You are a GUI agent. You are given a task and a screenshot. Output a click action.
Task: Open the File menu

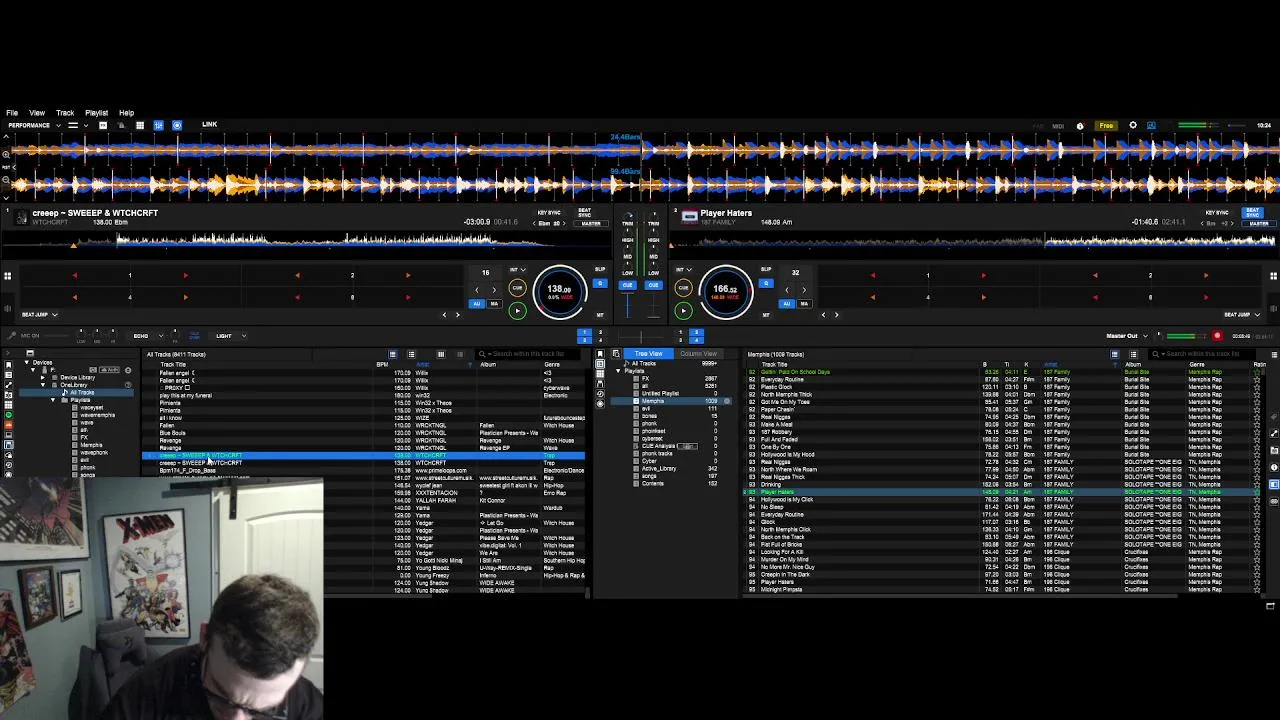point(11,113)
